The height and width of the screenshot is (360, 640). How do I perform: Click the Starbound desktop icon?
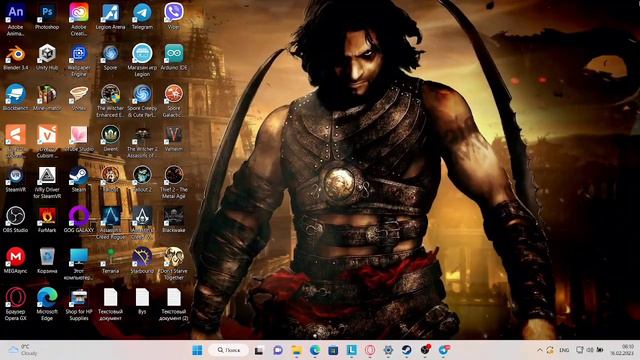[142, 260]
